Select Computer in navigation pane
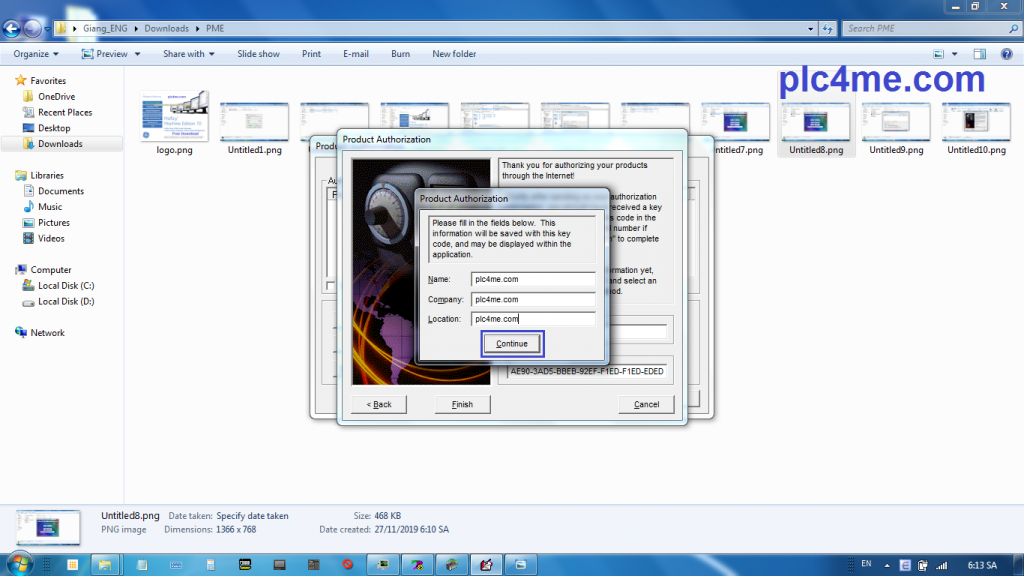 [50, 270]
